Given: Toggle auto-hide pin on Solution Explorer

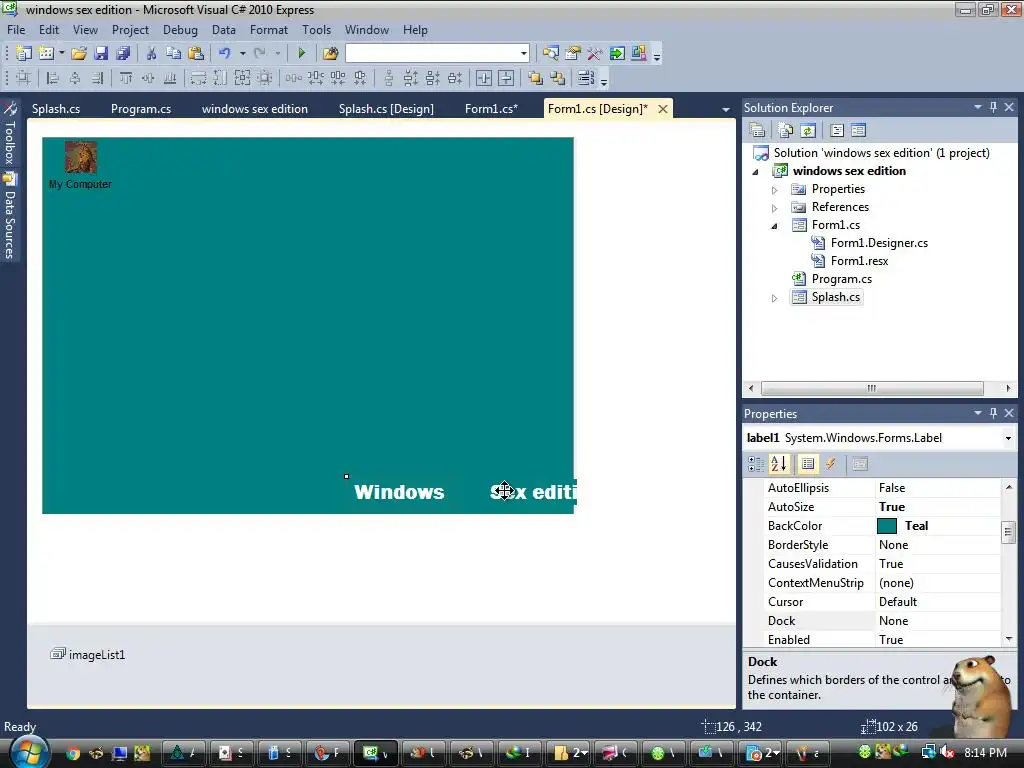Looking at the screenshot, I should pyautogui.click(x=993, y=107).
